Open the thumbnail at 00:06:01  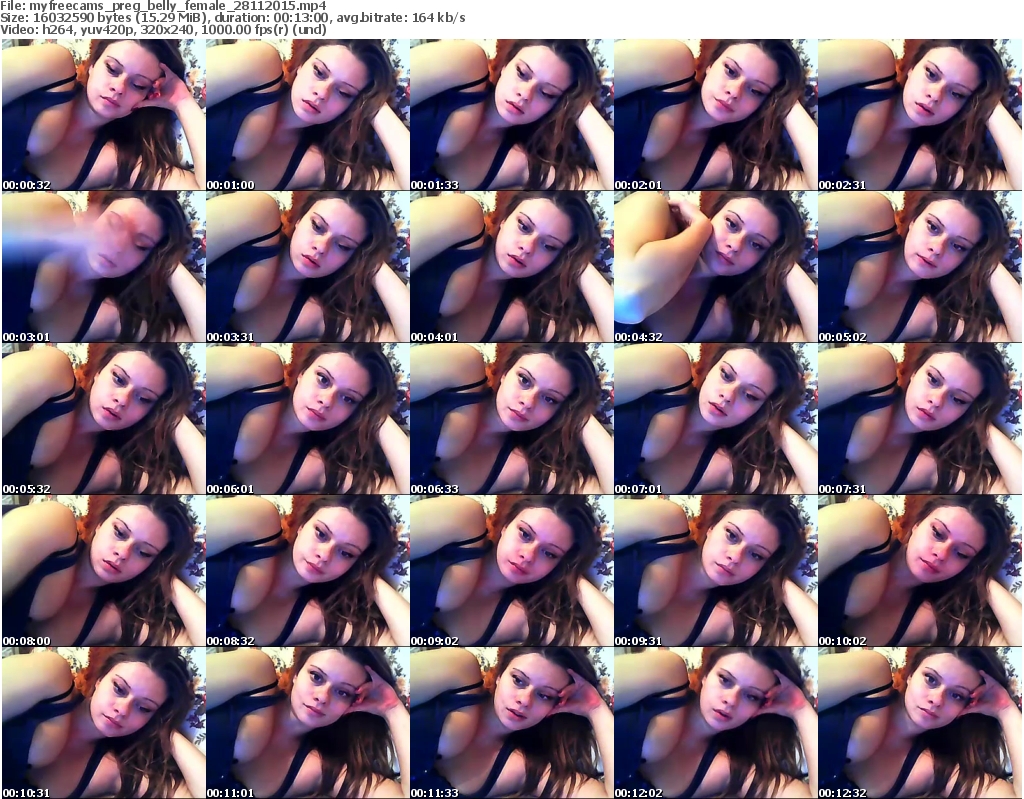click(308, 419)
